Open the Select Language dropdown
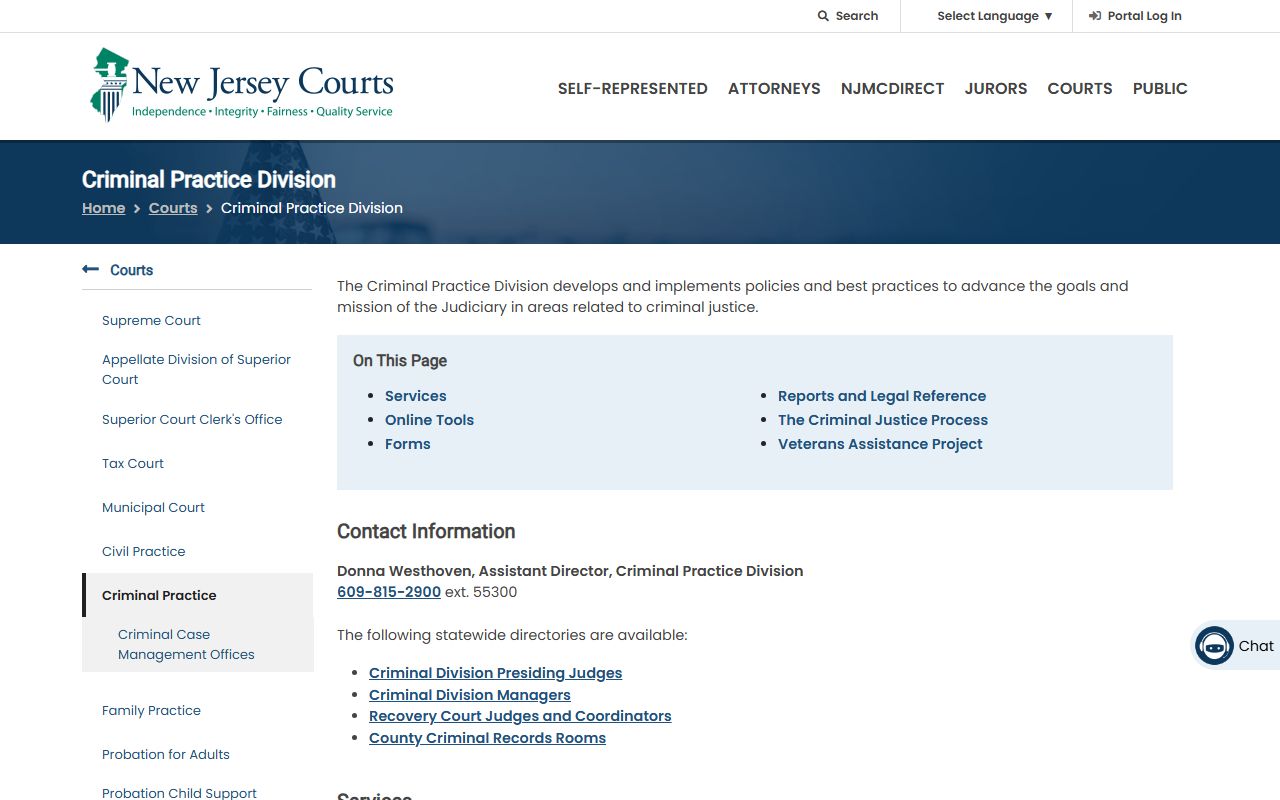 coord(995,16)
